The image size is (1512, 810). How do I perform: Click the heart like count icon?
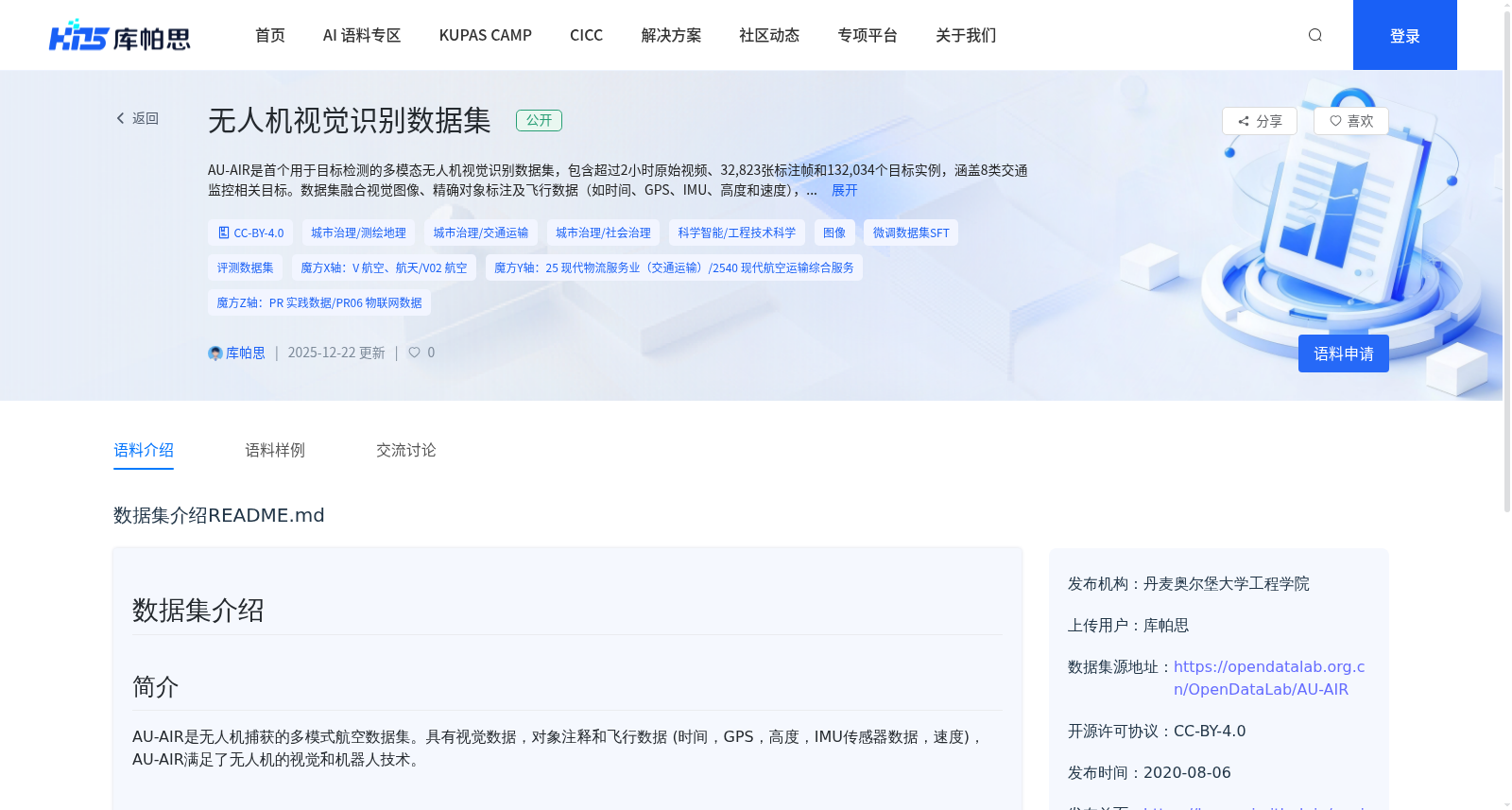[x=414, y=353]
